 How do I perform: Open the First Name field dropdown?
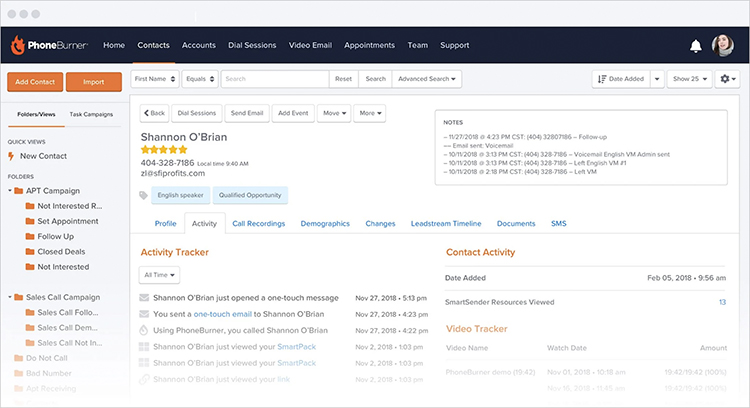pyautogui.click(x=155, y=79)
